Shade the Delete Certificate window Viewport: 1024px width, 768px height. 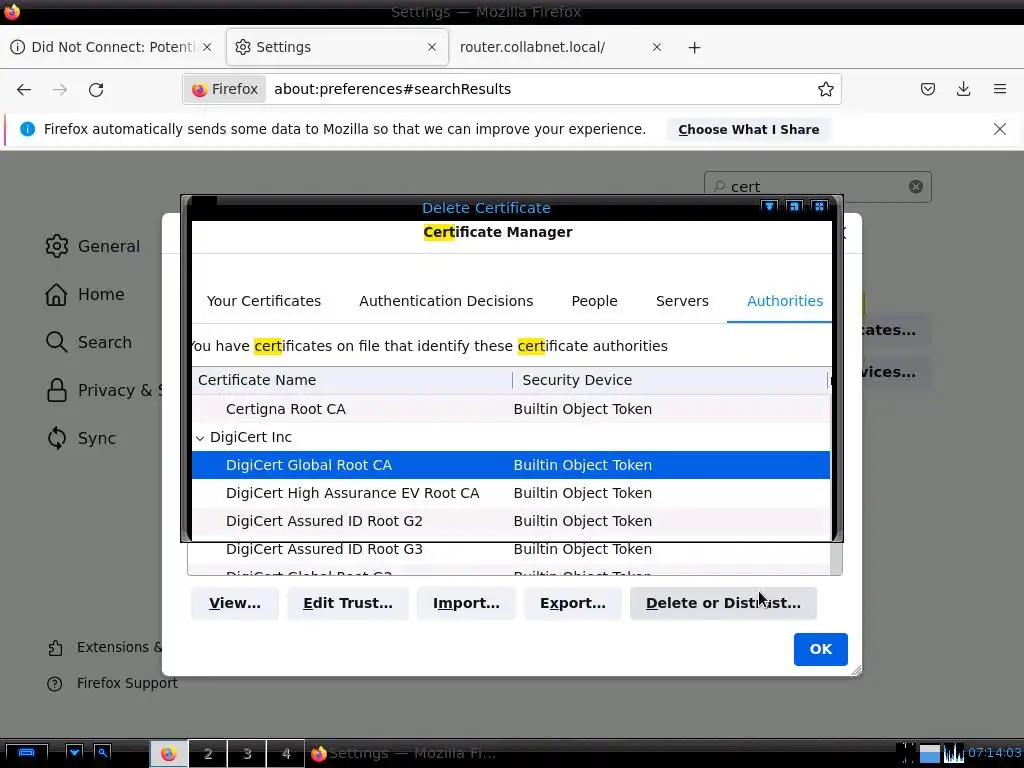pyautogui.click(x=769, y=207)
